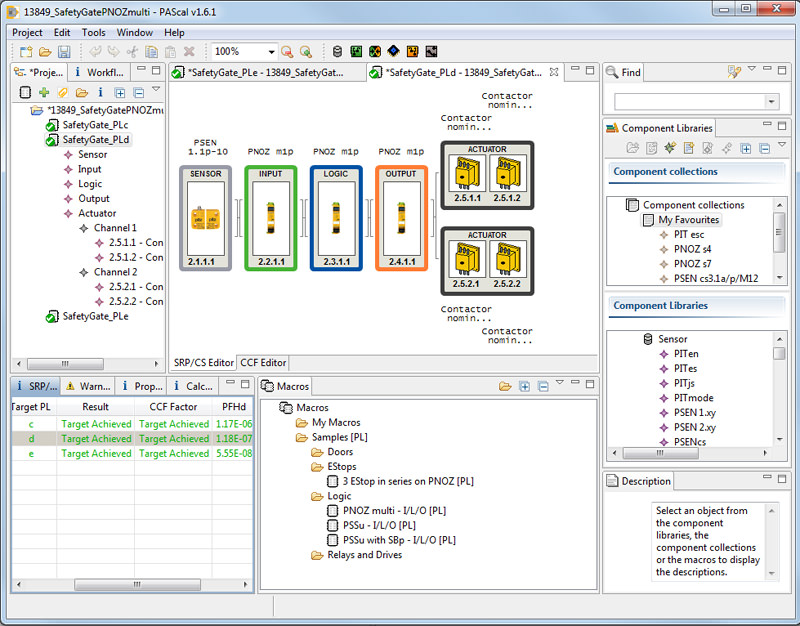The height and width of the screenshot is (626, 800).
Task: Open the 100% zoom level dropdown
Action: pyautogui.click(x=271, y=52)
